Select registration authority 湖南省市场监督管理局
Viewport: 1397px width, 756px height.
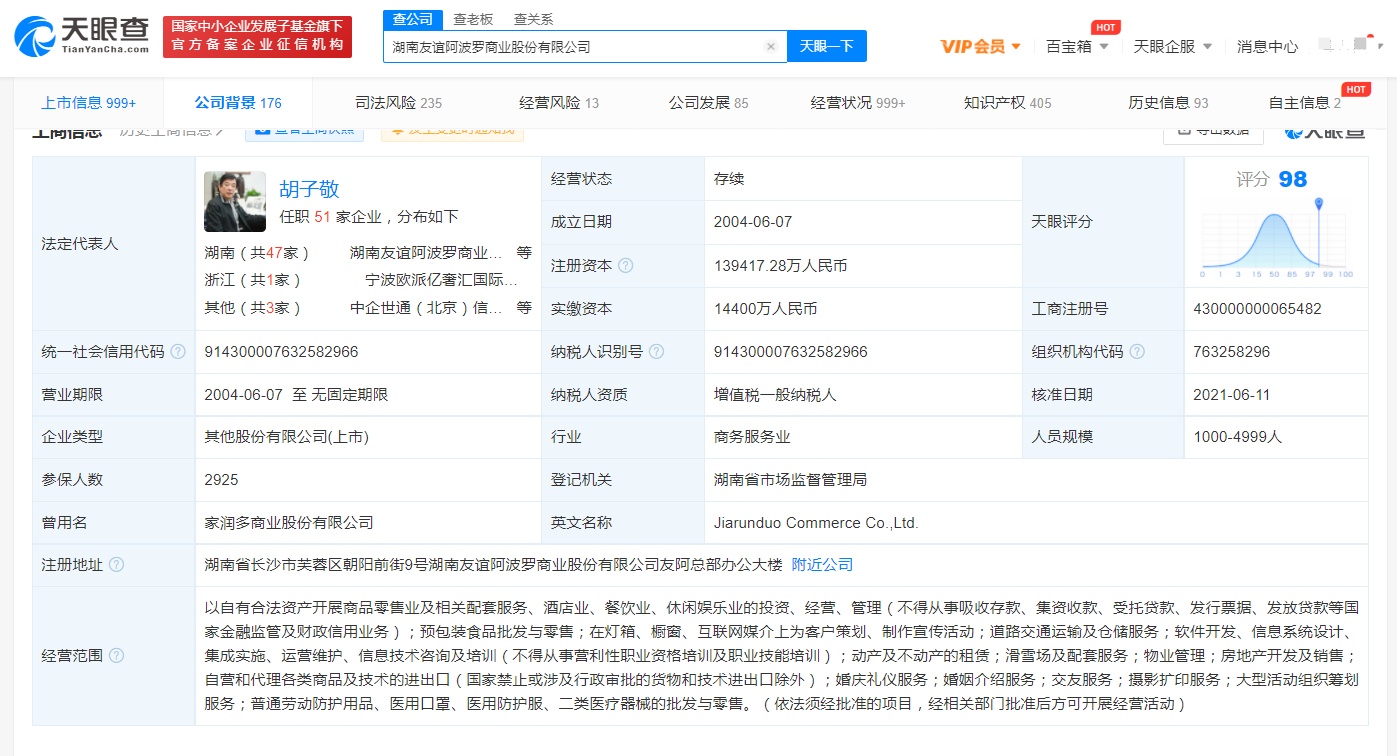tap(790, 480)
